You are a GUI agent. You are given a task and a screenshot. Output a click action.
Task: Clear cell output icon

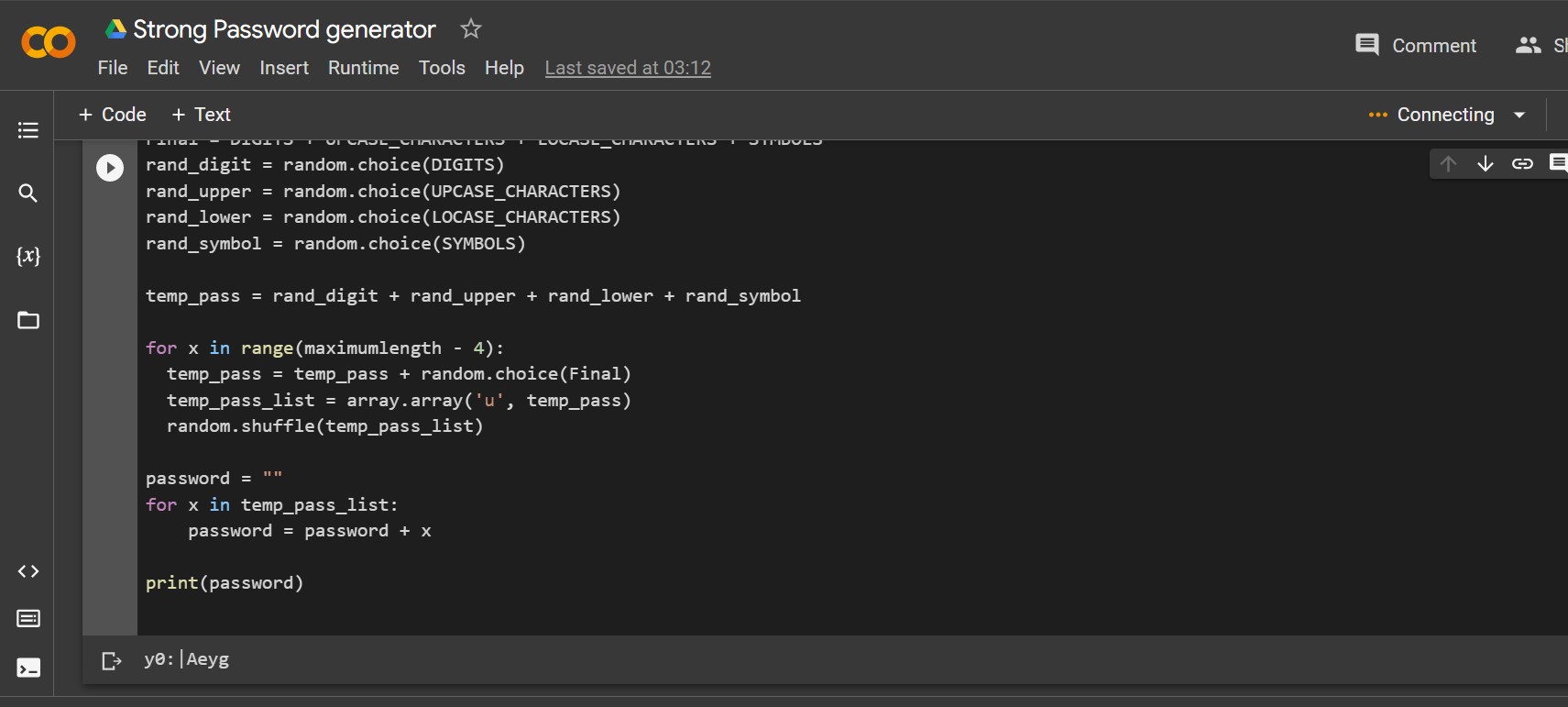pyautogui.click(x=111, y=660)
